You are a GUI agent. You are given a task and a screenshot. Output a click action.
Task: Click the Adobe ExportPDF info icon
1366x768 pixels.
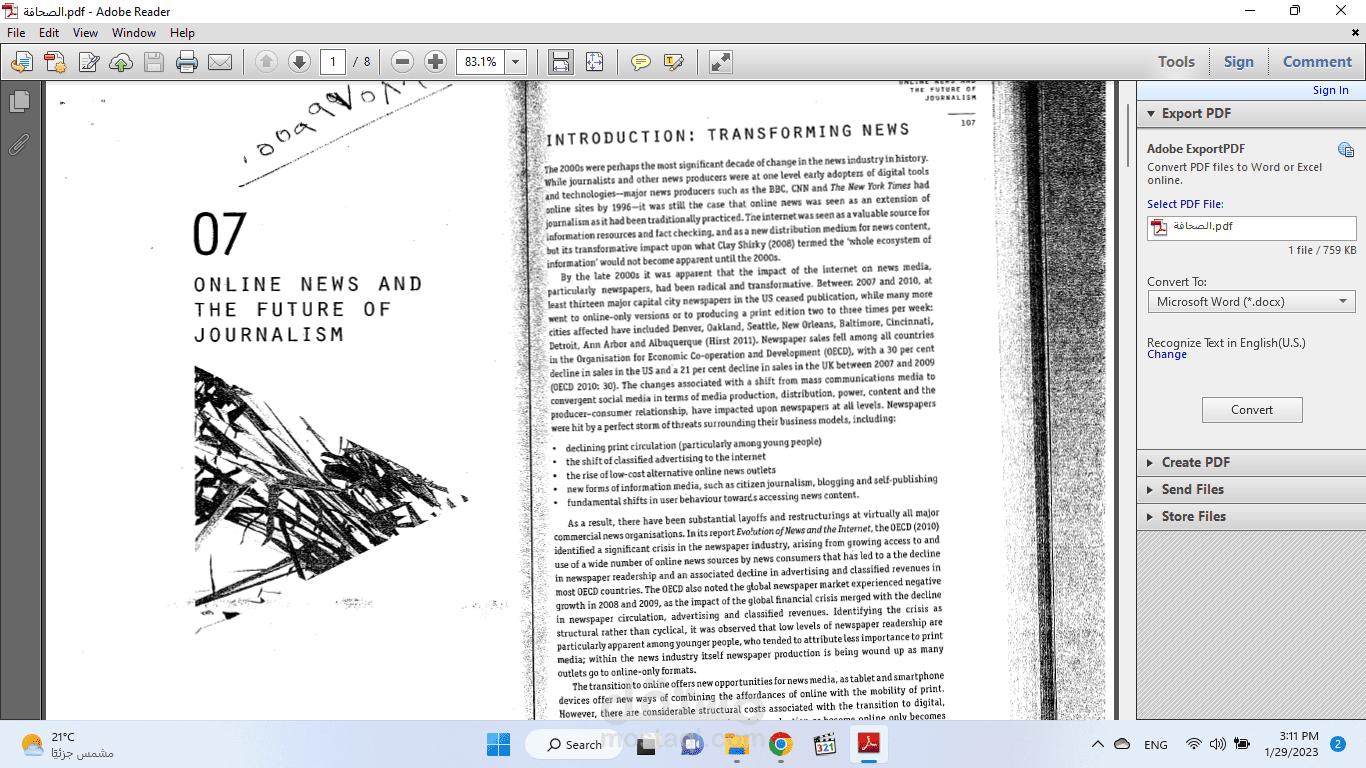coord(1346,150)
